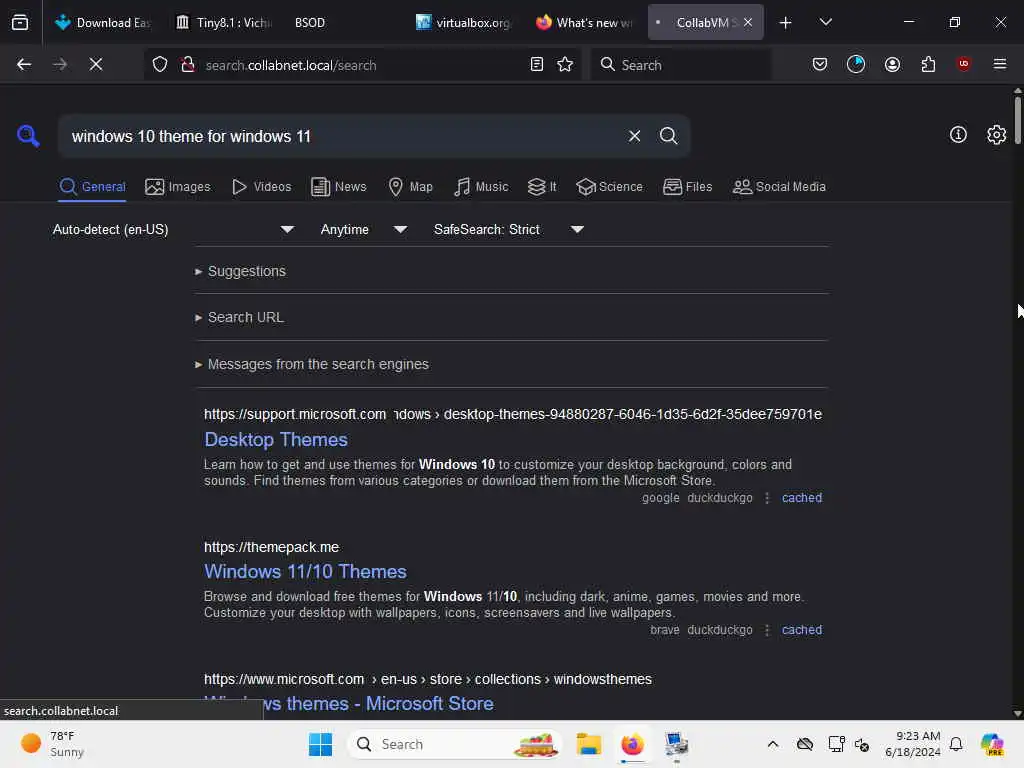1024x768 pixels.
Task: Stop page loading with the X button
Action: pos(96,64)
